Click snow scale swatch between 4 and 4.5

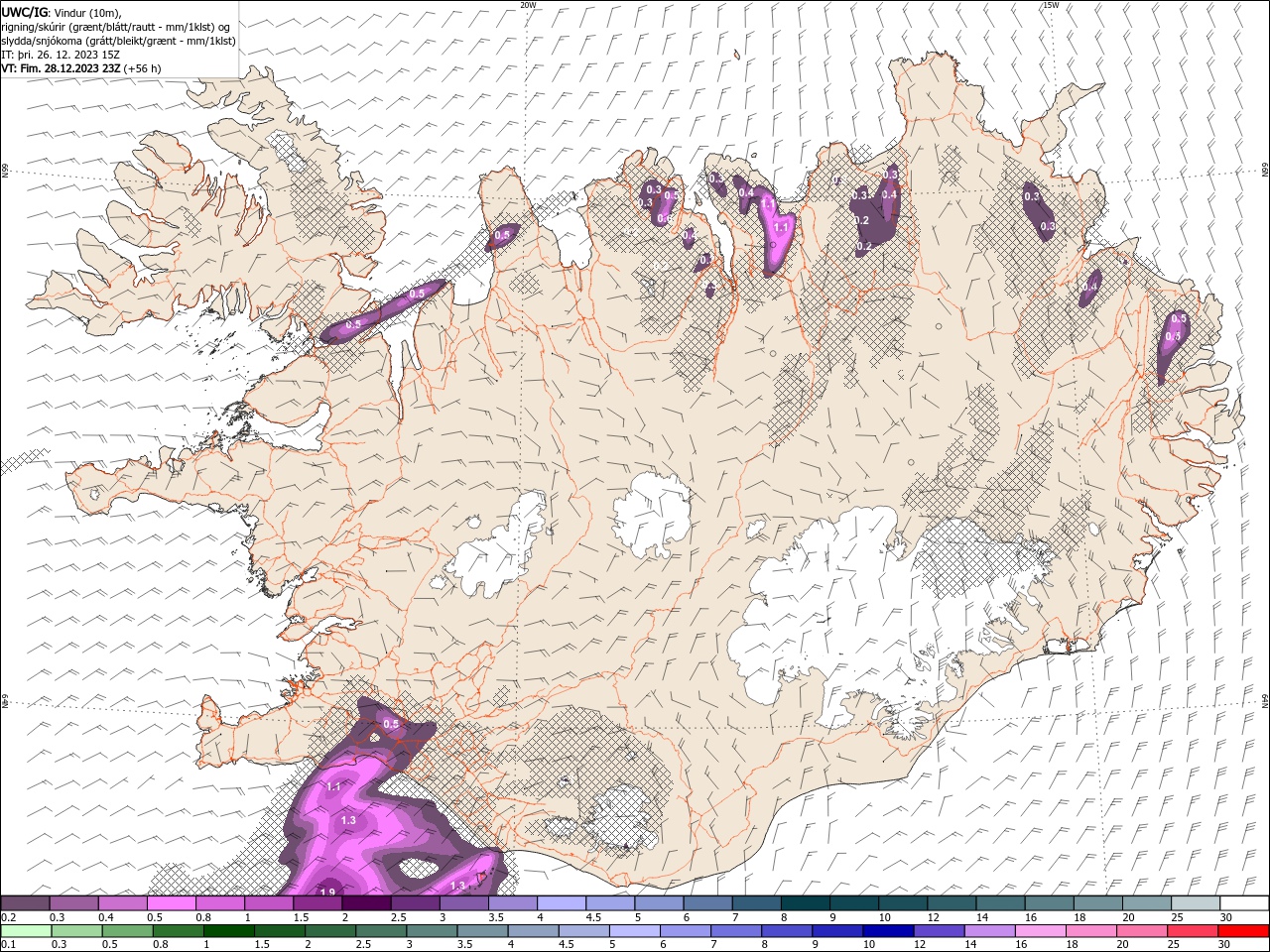tap(562, 903)
